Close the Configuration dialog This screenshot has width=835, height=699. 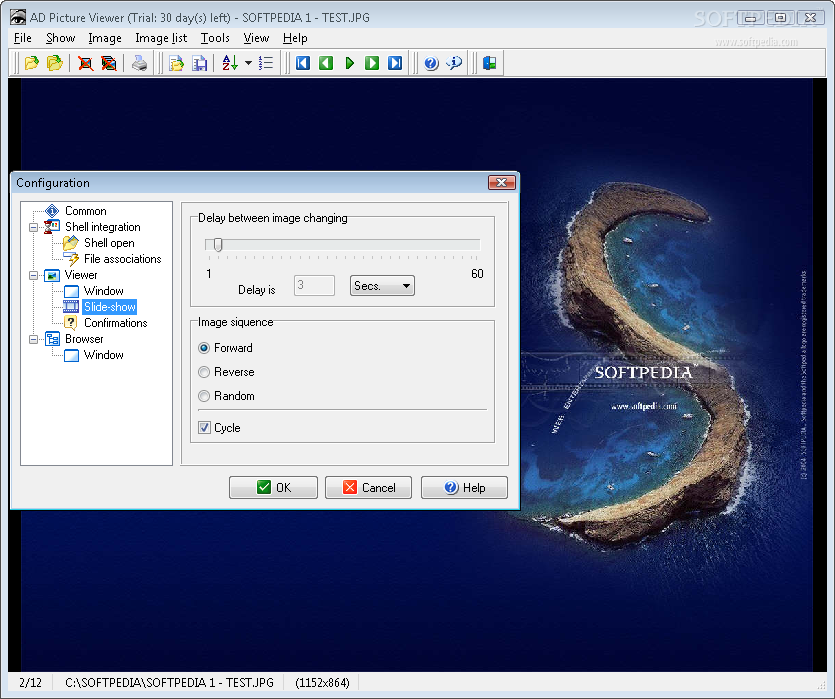(x=502, y=183)
